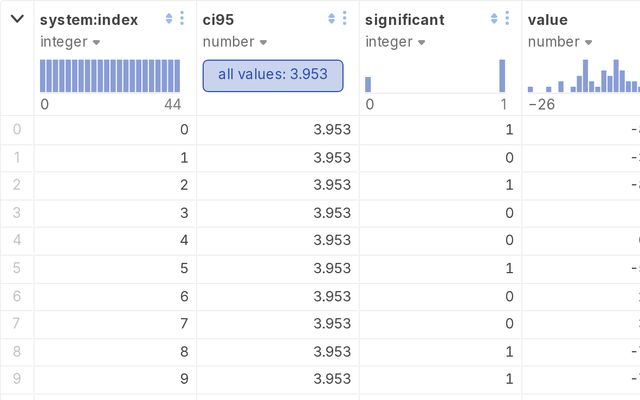Image resolution: width=640 pixels, height=400 pixels.
Task: Change system:index type from the integer dropdown
Action: click(70, 42)
